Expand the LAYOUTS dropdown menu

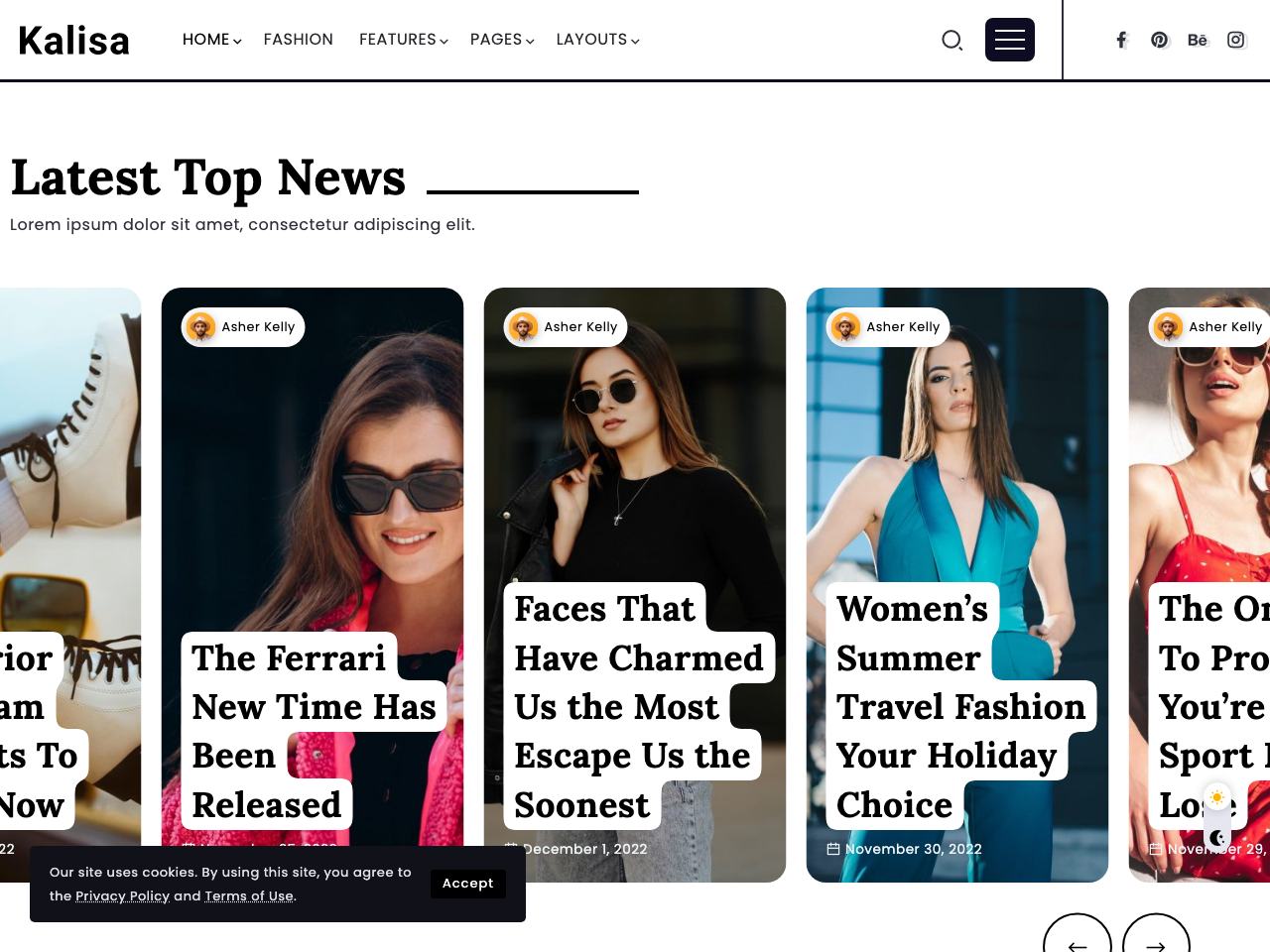tap(597, 40)
